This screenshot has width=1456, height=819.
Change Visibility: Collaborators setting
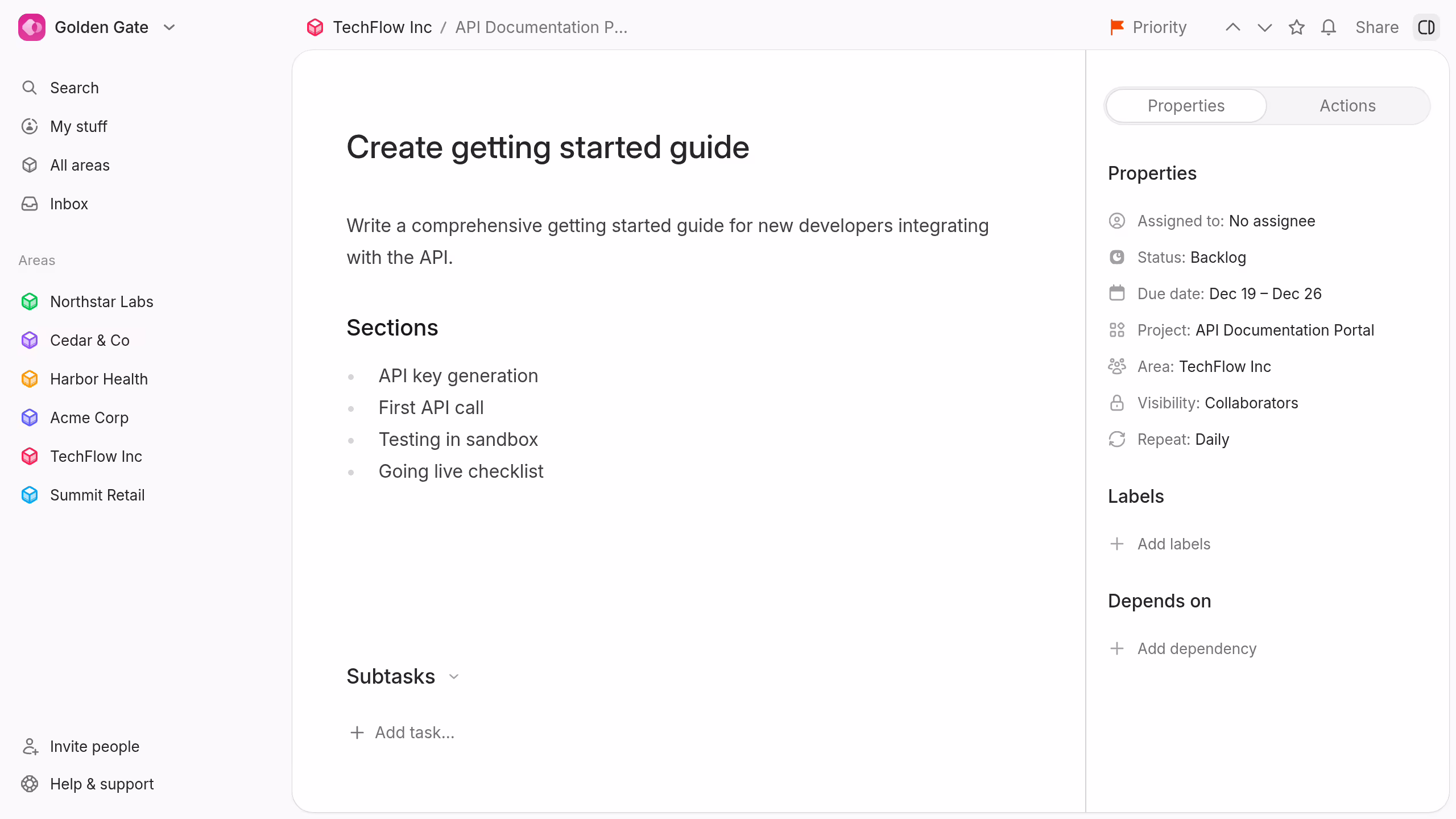coord(1203,403)
